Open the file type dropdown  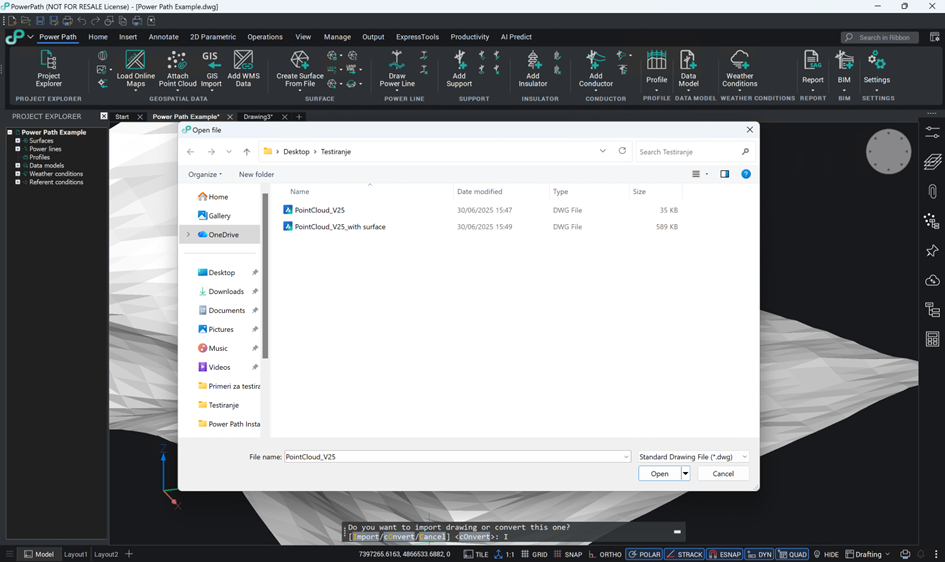pyautogui.click(x=693, y=457)
